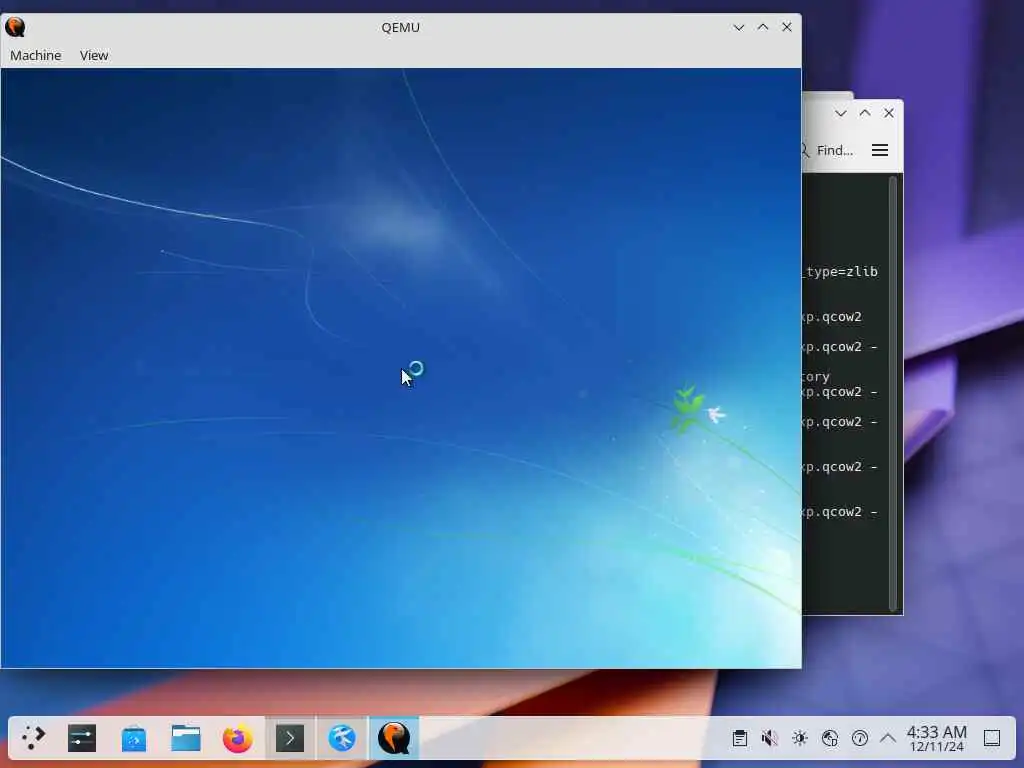Open the Machine menu in QEMU

tap(35, 56)
